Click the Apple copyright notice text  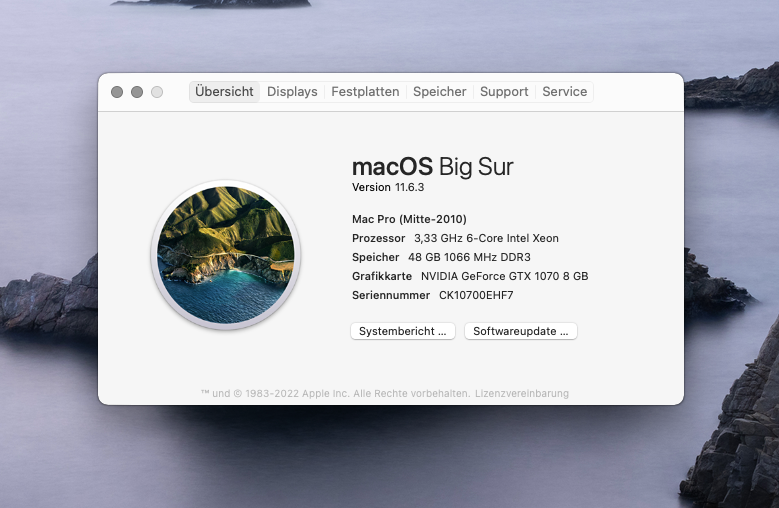point(335,394)
